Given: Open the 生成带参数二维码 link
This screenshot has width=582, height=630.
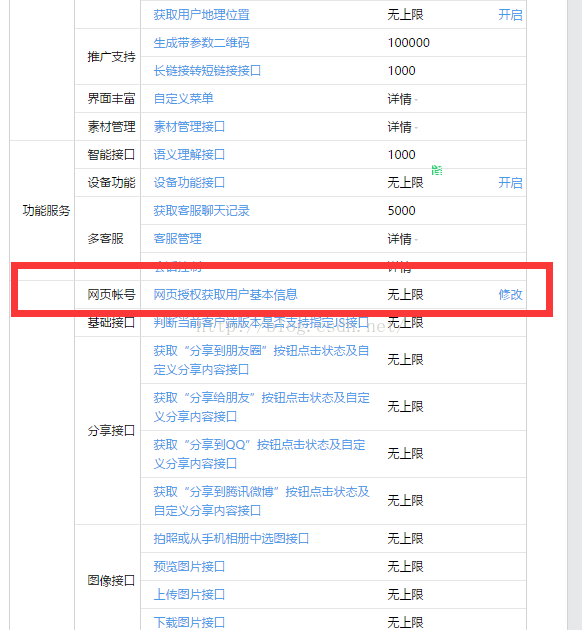Looking at the screenshot, I should [x=201, y=43].
